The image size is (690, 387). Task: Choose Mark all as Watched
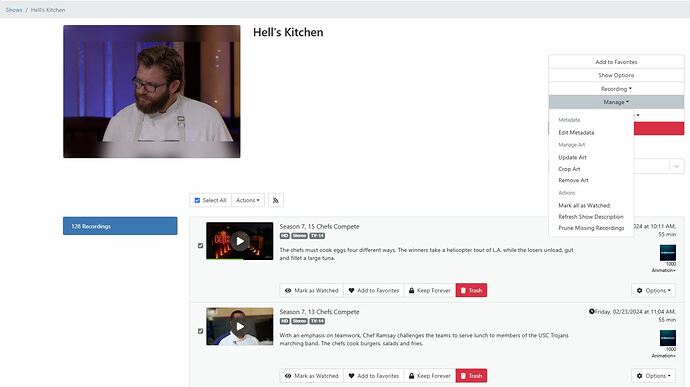point(584,206)
